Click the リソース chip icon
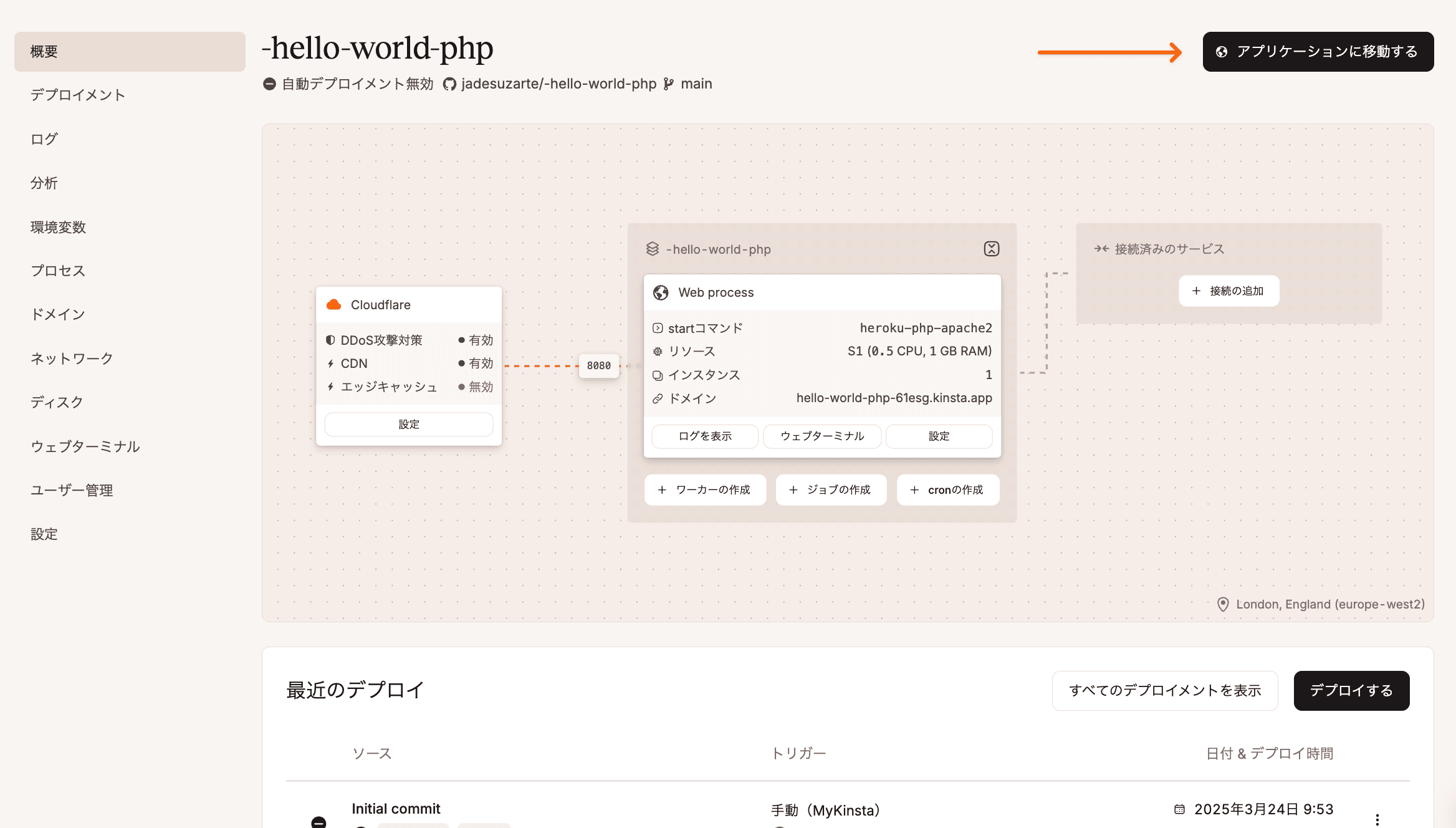1456x828 pixels. point(658,352)
